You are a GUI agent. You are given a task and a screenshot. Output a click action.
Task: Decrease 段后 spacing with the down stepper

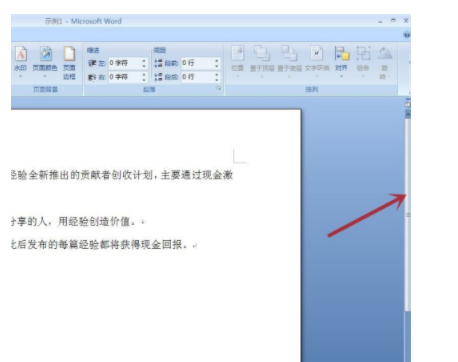click(x=217, y=80)
